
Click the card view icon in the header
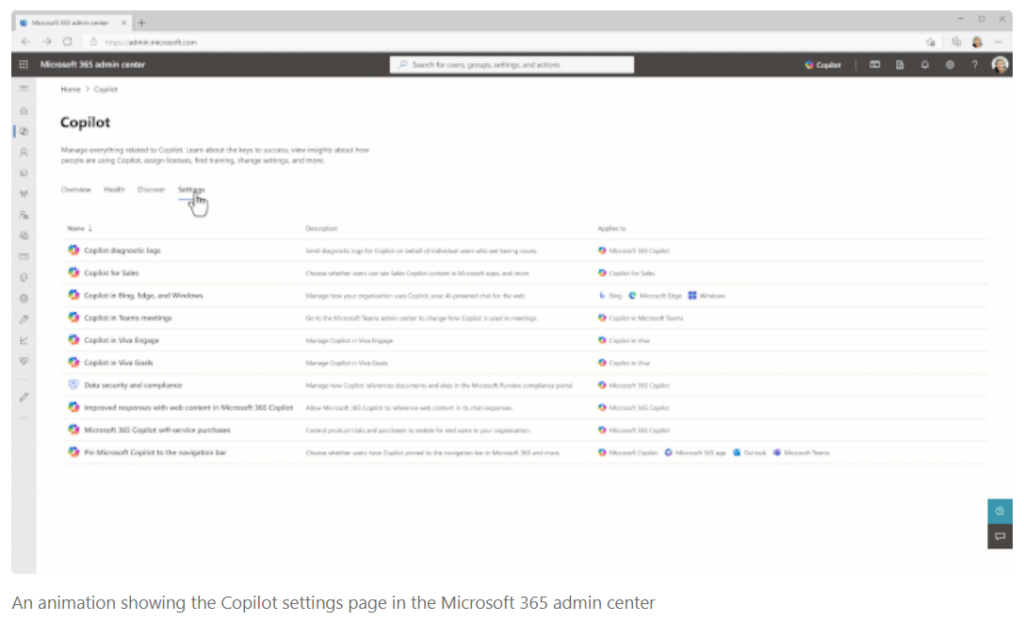(874, 65)
